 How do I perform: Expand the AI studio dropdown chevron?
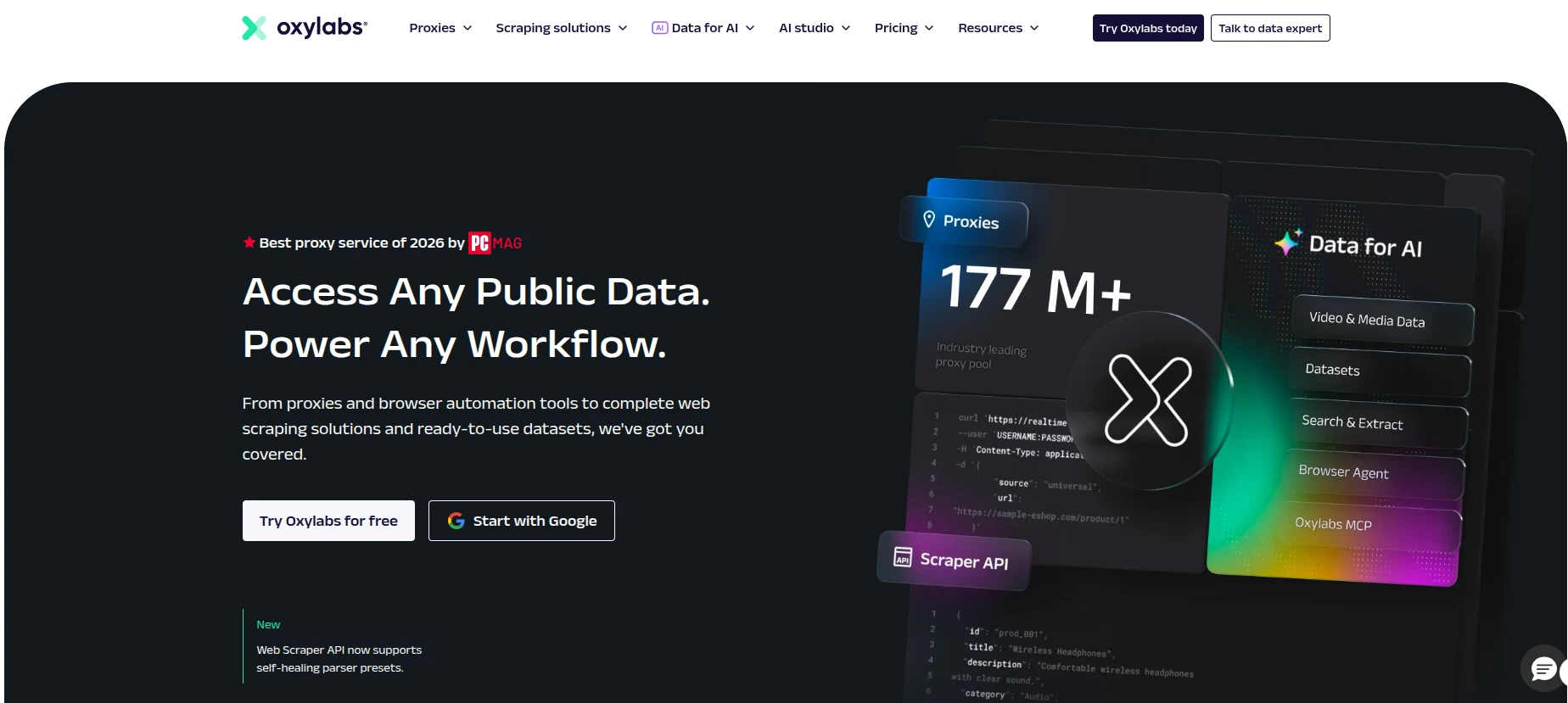tap(846, 28)
